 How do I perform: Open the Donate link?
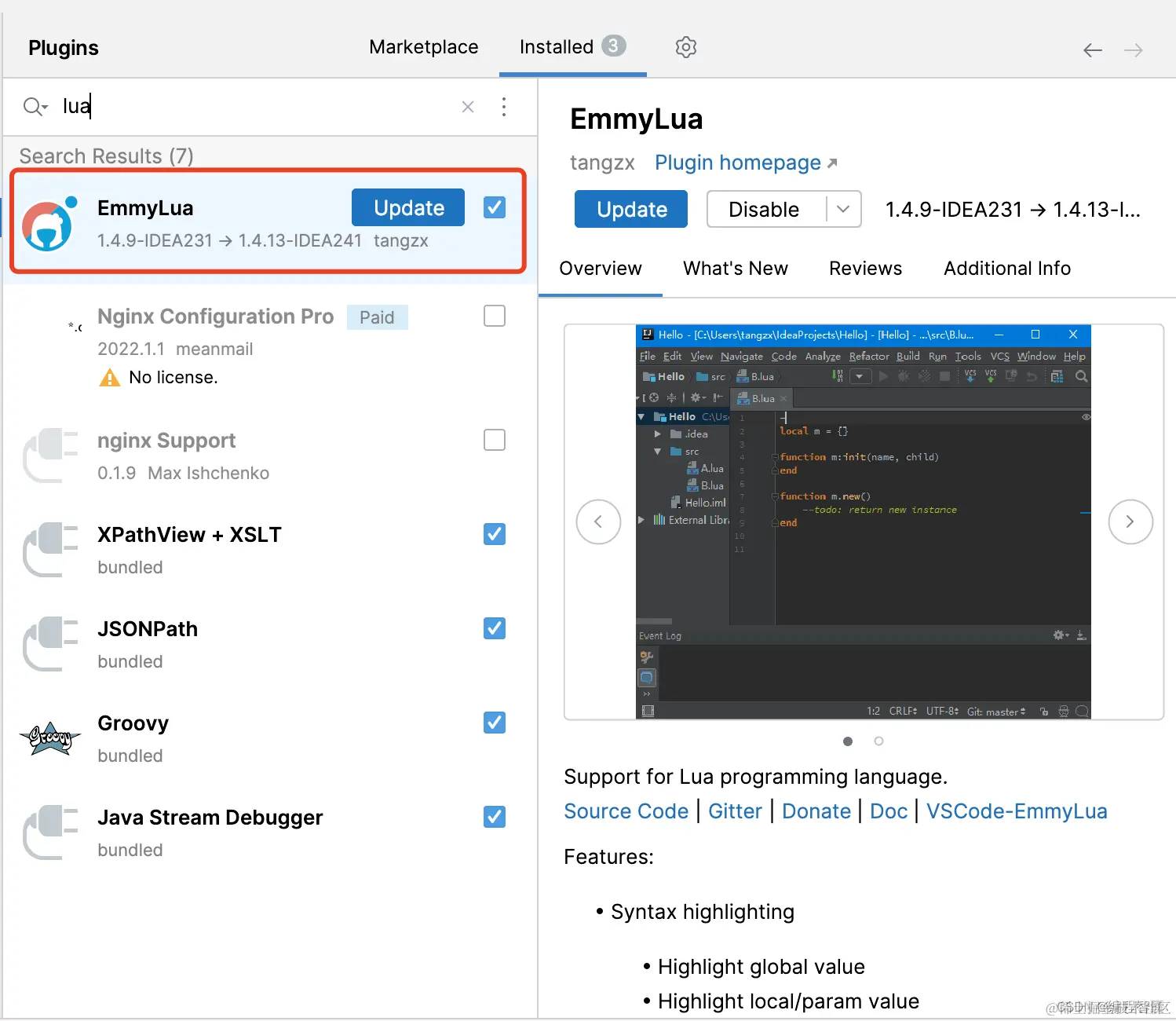[816, 811]
